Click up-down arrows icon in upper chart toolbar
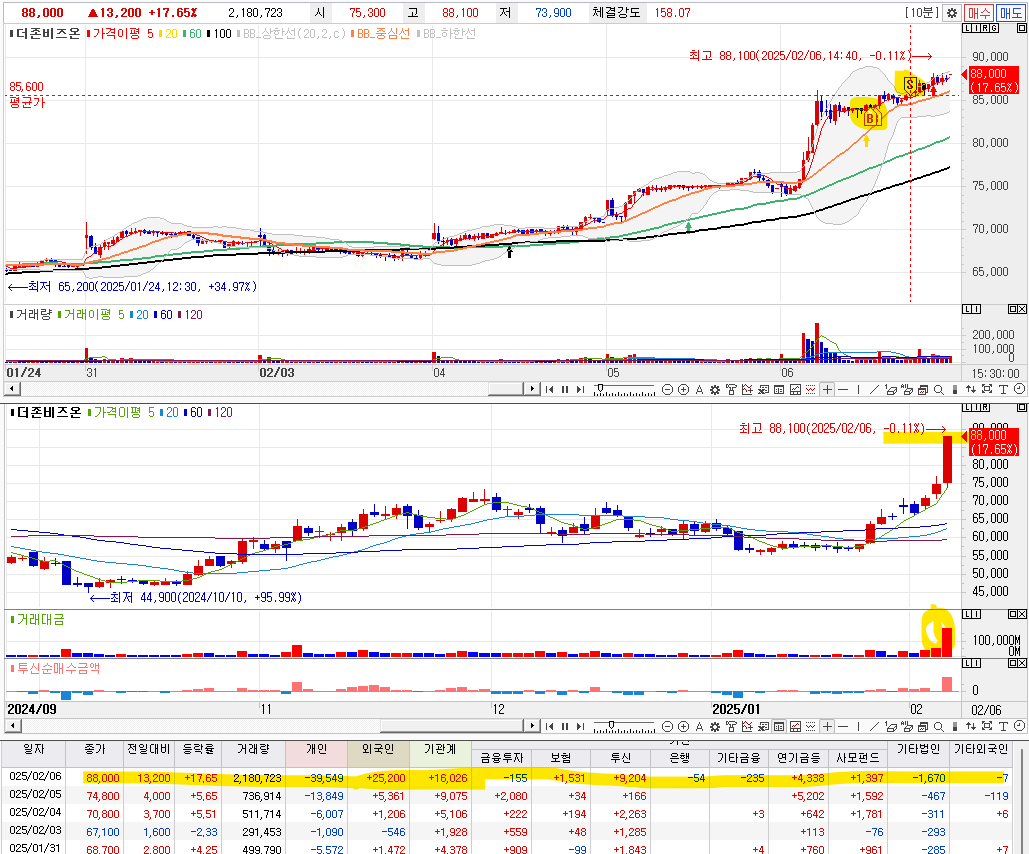 971,389
